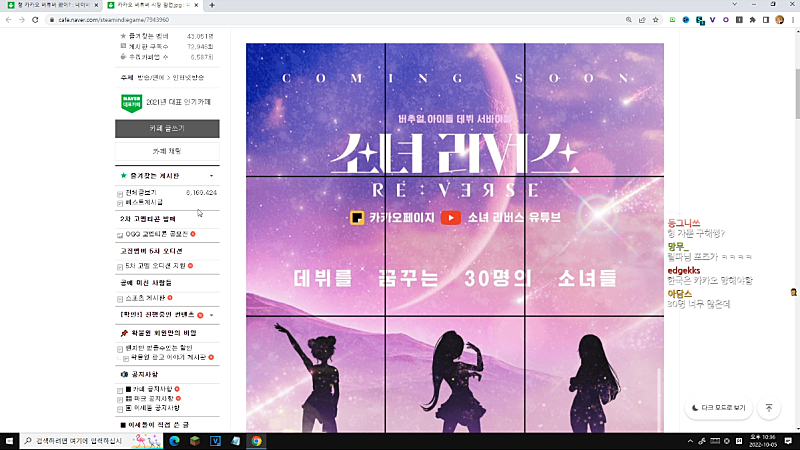Click the red pin icon heading

(x=124, y=333)
